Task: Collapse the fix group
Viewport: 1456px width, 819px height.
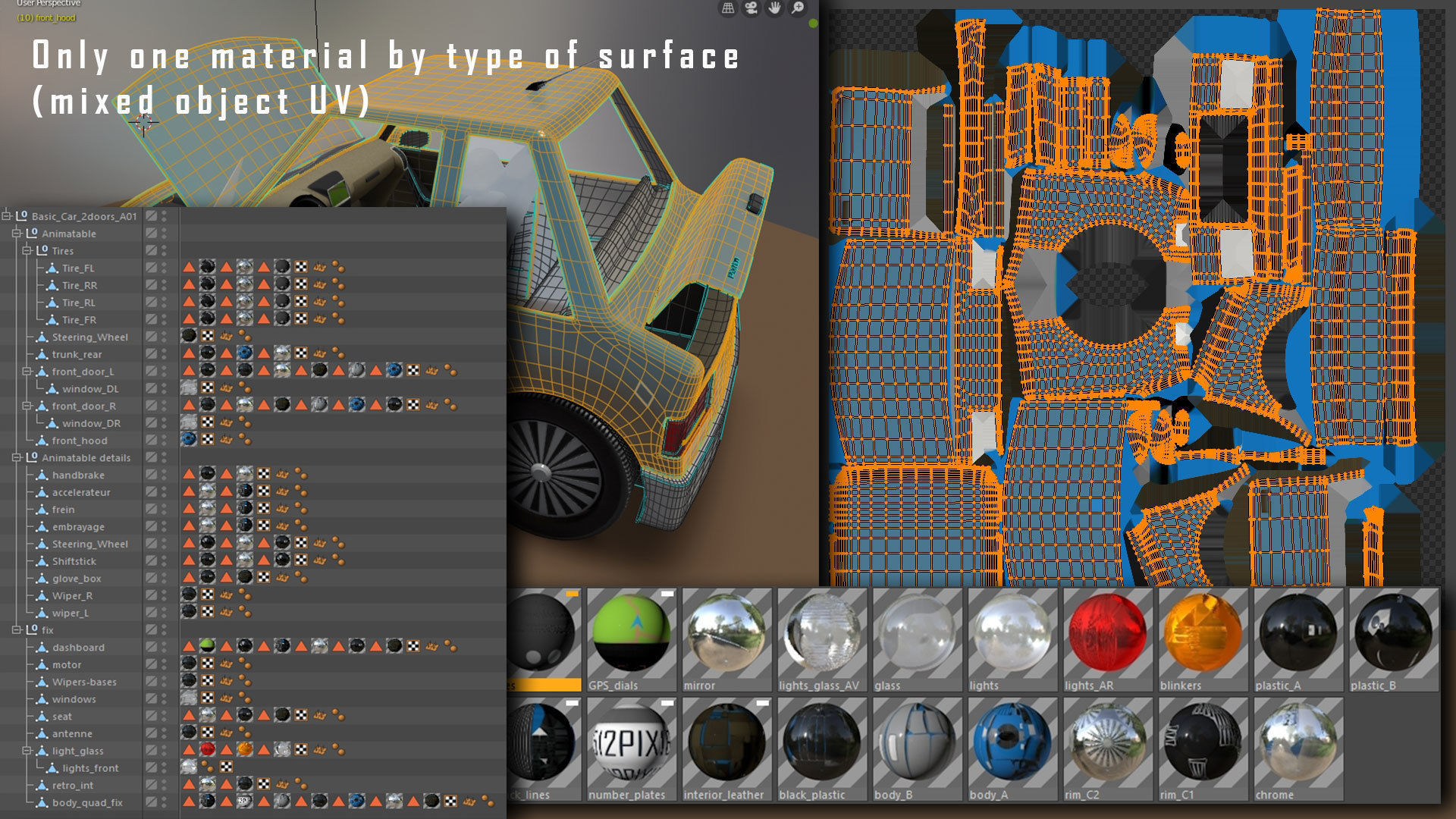Action: (x=17, y=629)
